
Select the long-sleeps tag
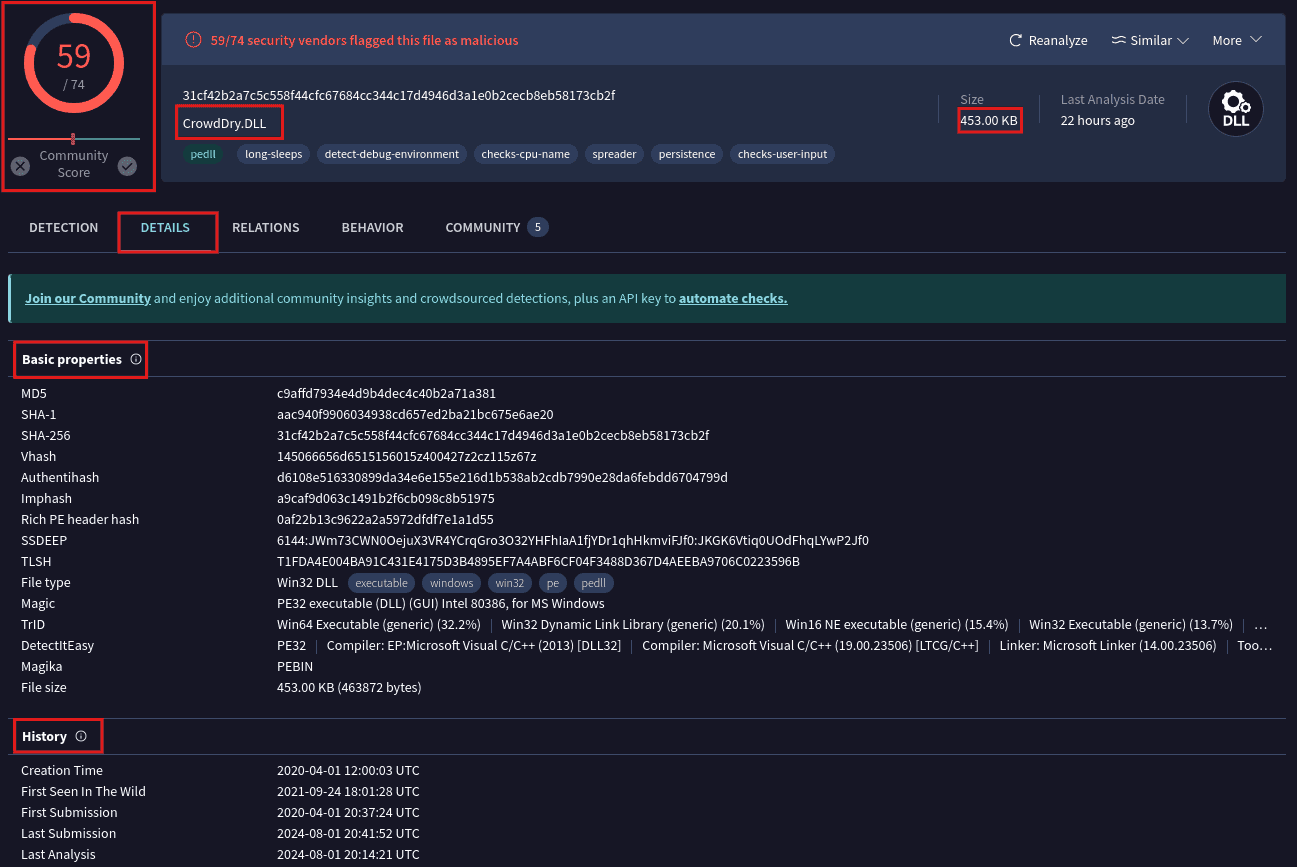274,154
